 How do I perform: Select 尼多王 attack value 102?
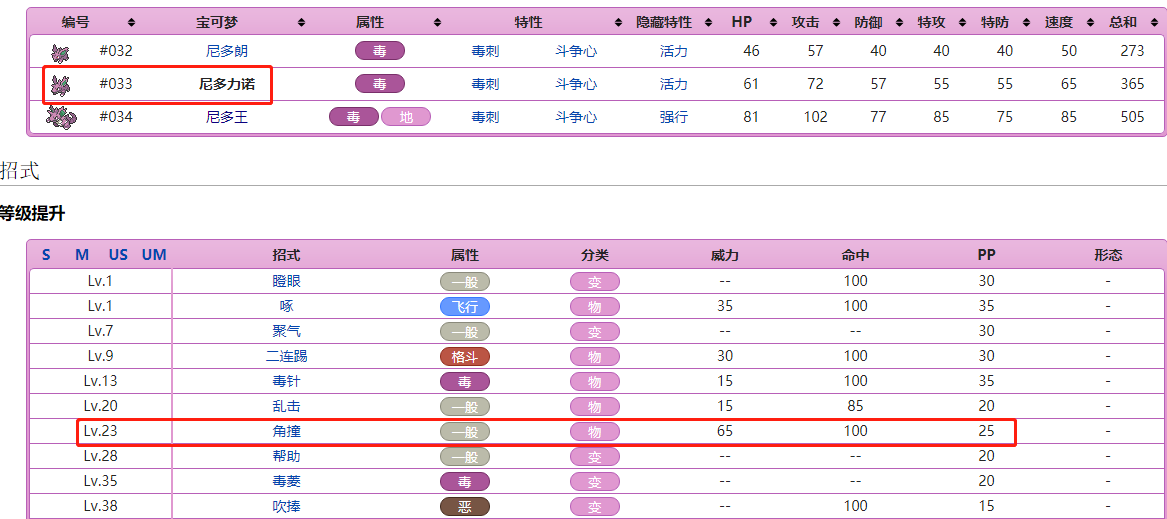point(815,117)
